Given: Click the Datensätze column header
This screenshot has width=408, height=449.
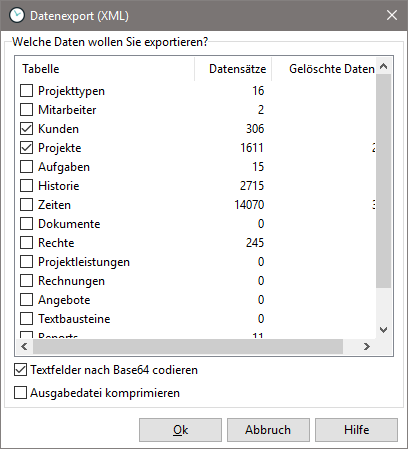Looking at the screenshot, I should click(233, 69).
